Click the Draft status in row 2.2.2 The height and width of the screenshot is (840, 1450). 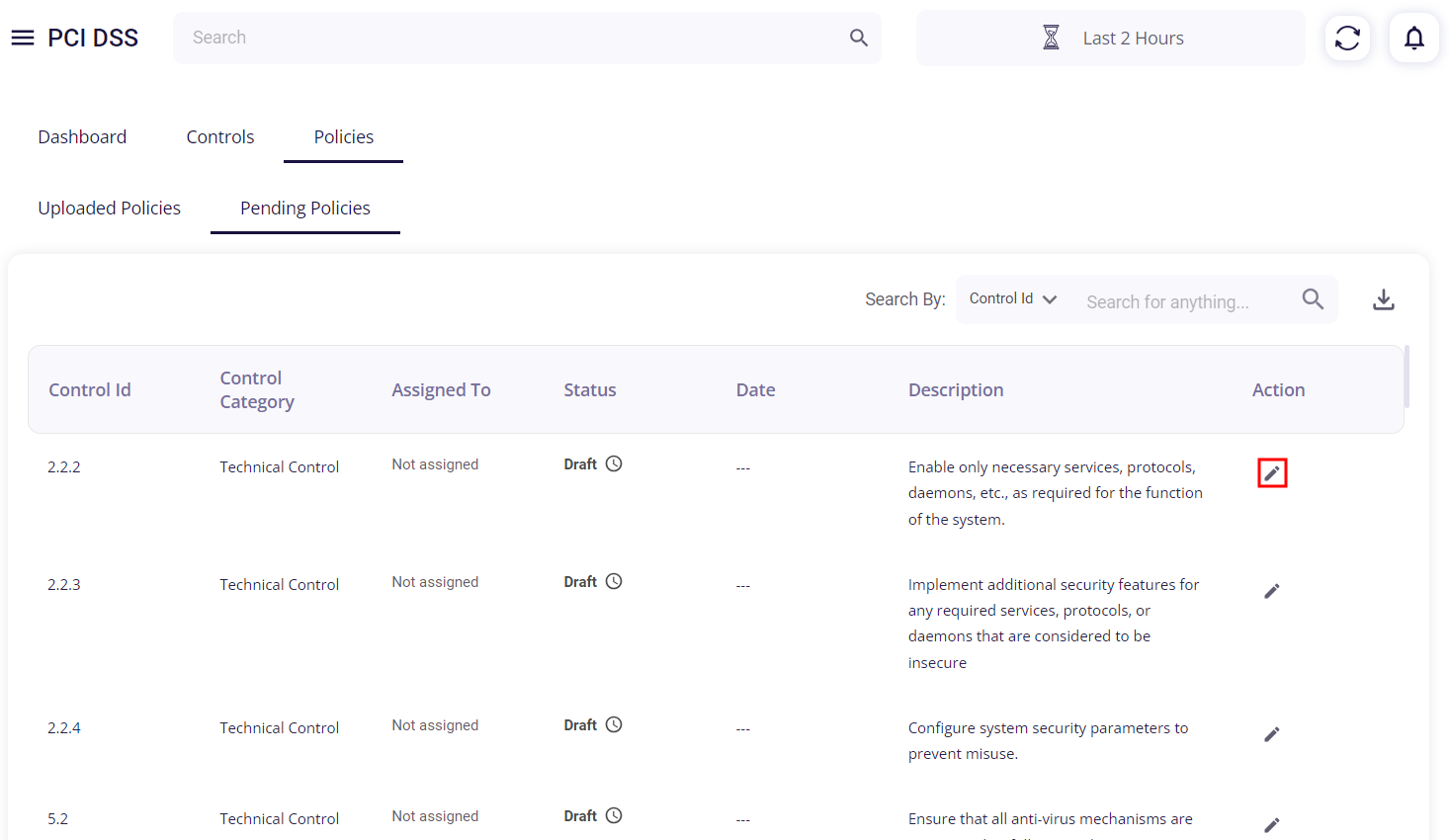coord(580,464)
